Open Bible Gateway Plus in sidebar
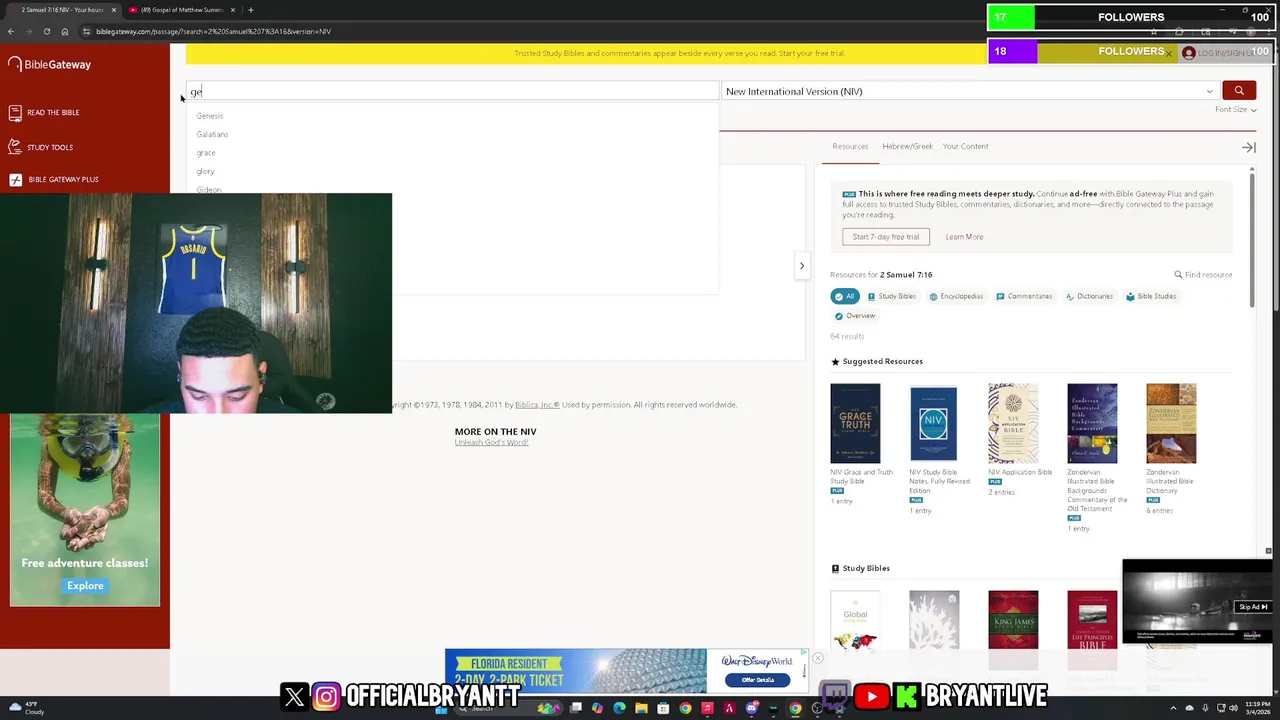1280x720 pixels. (x=54, y=180)
